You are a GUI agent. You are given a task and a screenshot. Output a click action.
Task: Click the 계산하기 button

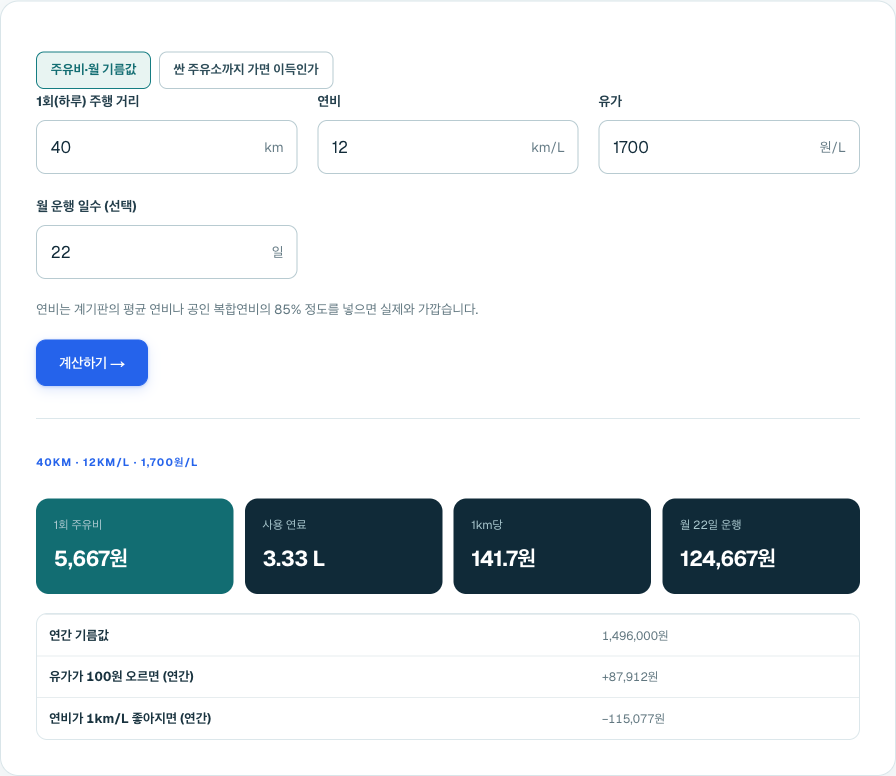[92, 363]
